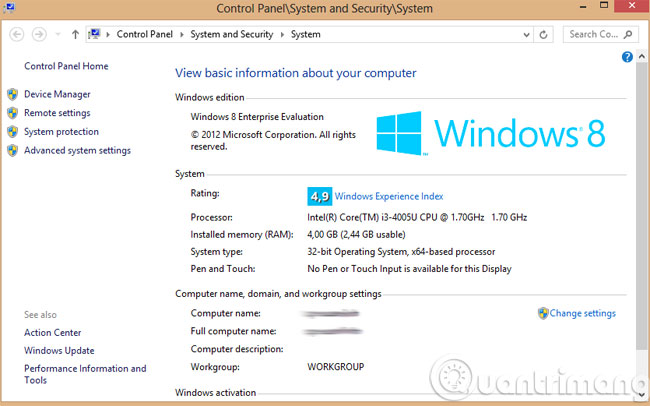Close the System window

pos(632,6)
